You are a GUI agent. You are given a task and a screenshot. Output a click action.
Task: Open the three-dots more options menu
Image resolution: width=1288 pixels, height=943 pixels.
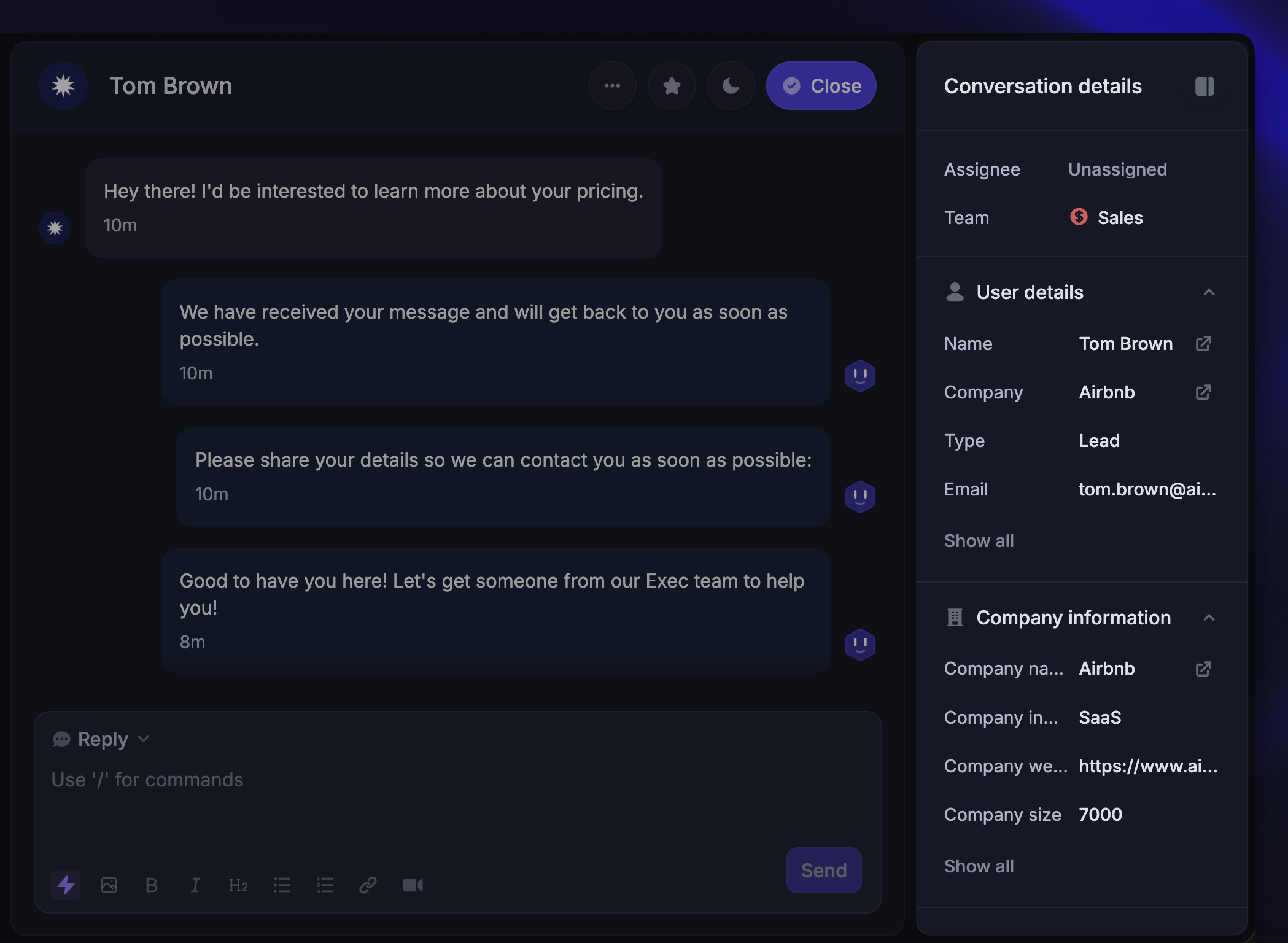[x=612, y=86]
